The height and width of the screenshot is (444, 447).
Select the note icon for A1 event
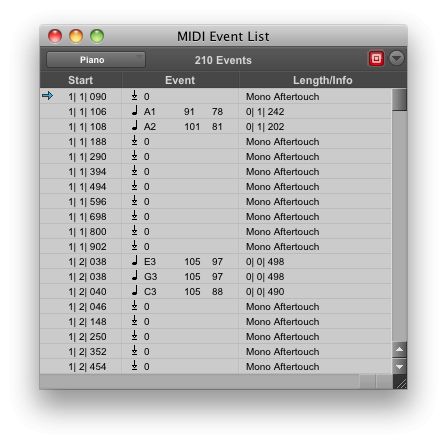[x=134, y=111]
